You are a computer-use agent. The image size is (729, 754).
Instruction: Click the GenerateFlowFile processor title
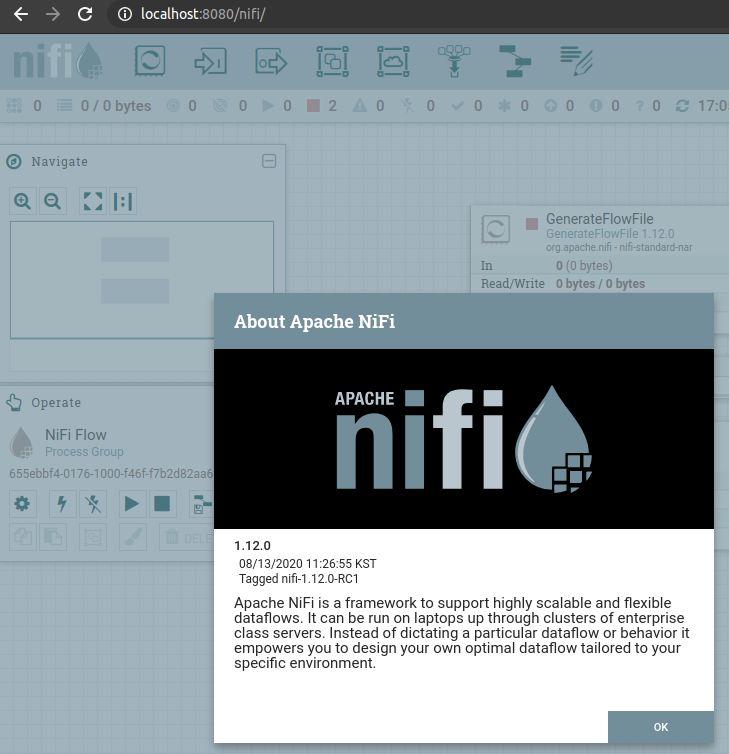click(x=600, y=219)
